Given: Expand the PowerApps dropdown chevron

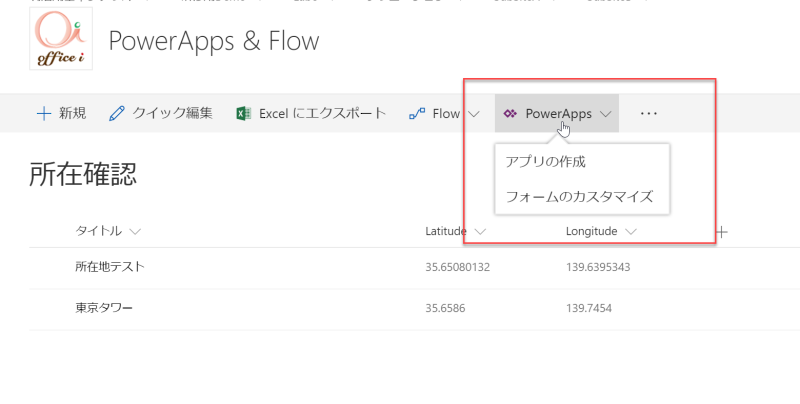Looking at the screenshot, I should tap(606, 114).
